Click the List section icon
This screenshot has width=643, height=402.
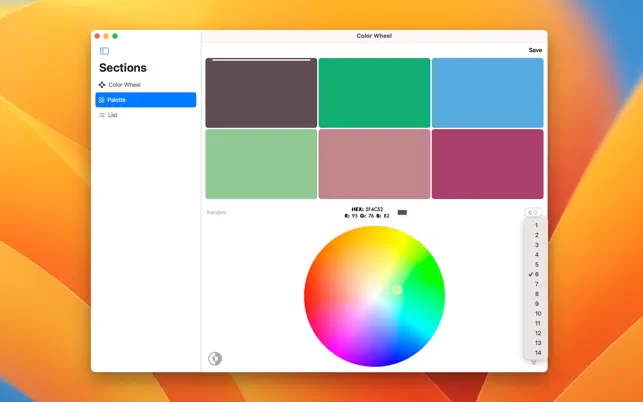(102, 115)
